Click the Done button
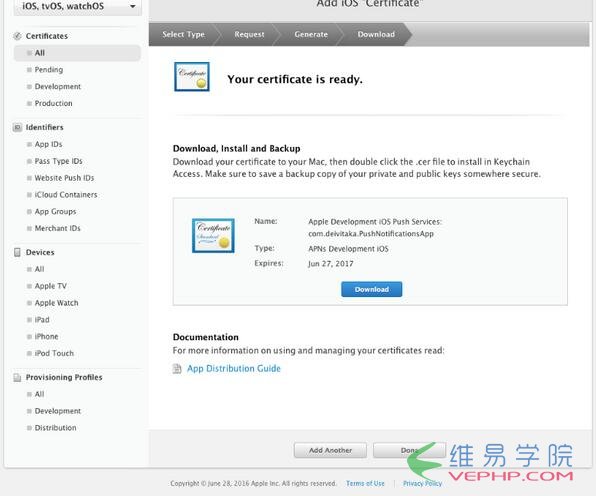Screen dimensions: 596x496 click(409, 450)
